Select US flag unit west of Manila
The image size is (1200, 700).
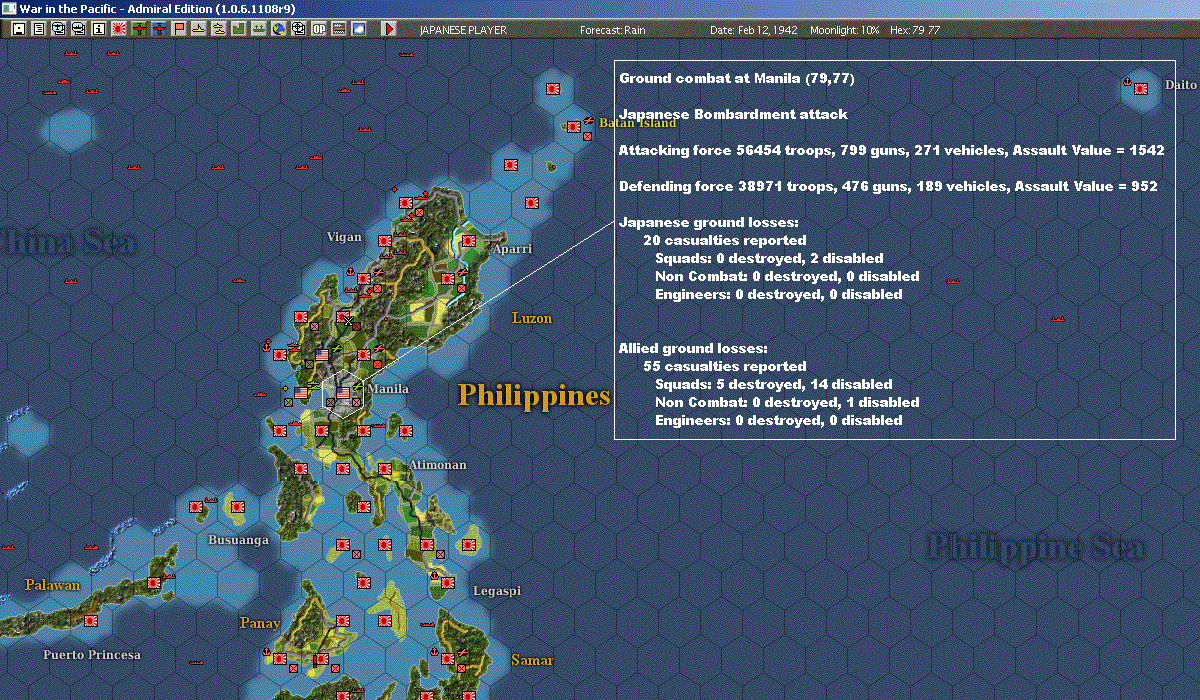coord(301,394)
